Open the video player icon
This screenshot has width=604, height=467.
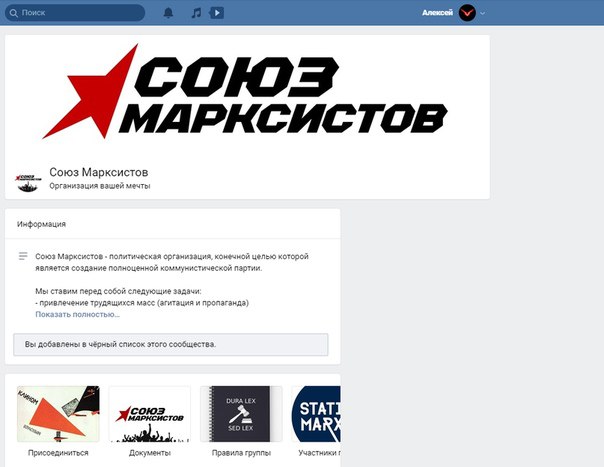(x=216, y=13)
